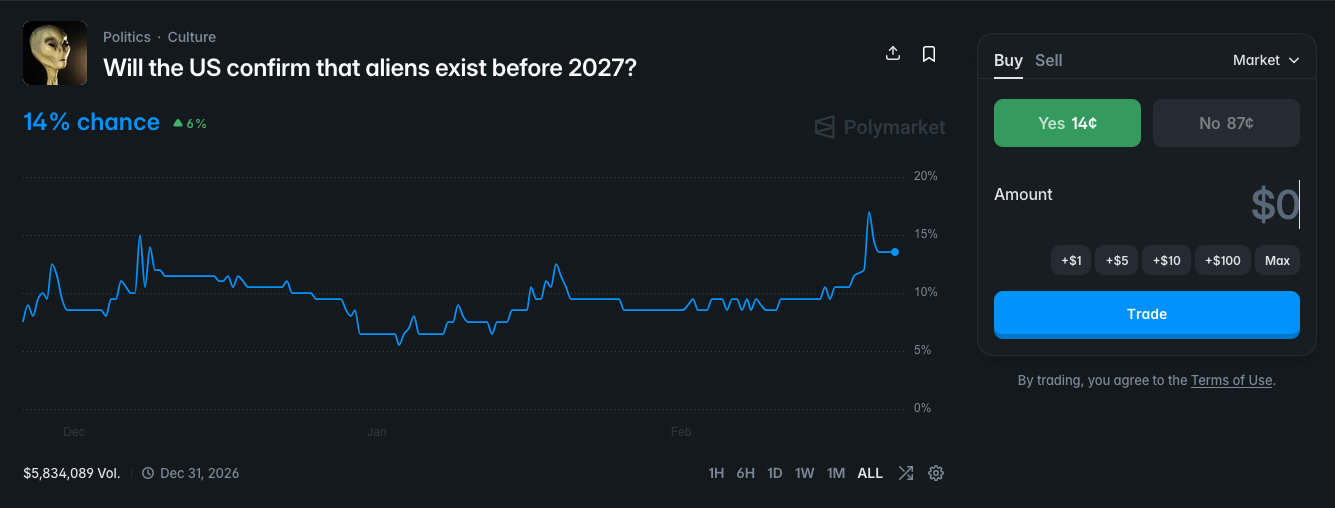1335x508 pixels.
Task: Open the Market order type dropdown
Action: click(x=1266, y=60)
